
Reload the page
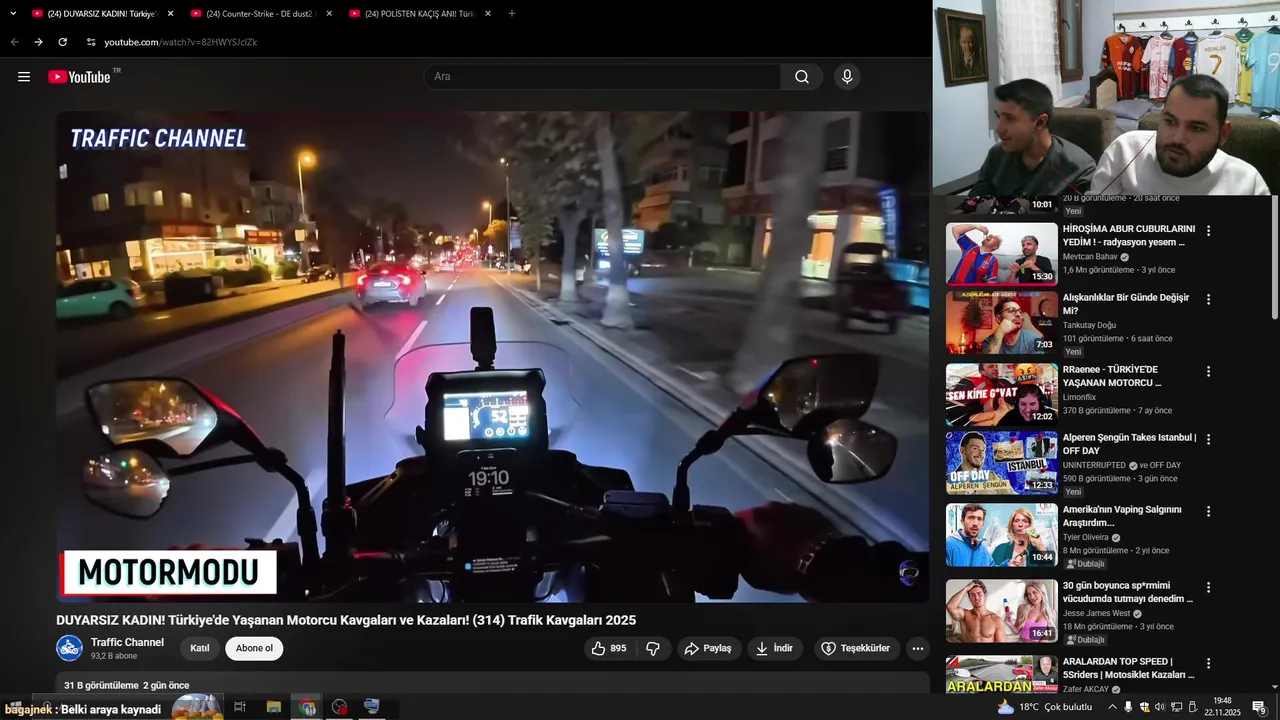[62, 42]
